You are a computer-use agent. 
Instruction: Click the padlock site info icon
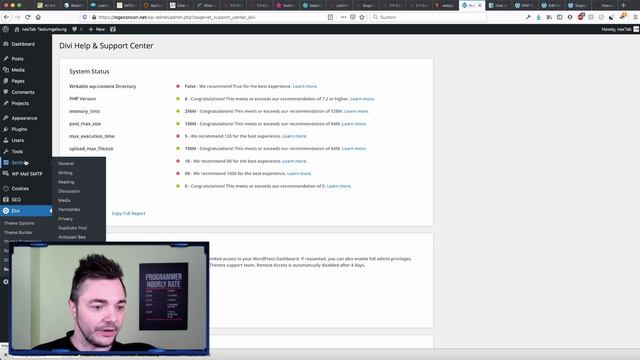94,17
